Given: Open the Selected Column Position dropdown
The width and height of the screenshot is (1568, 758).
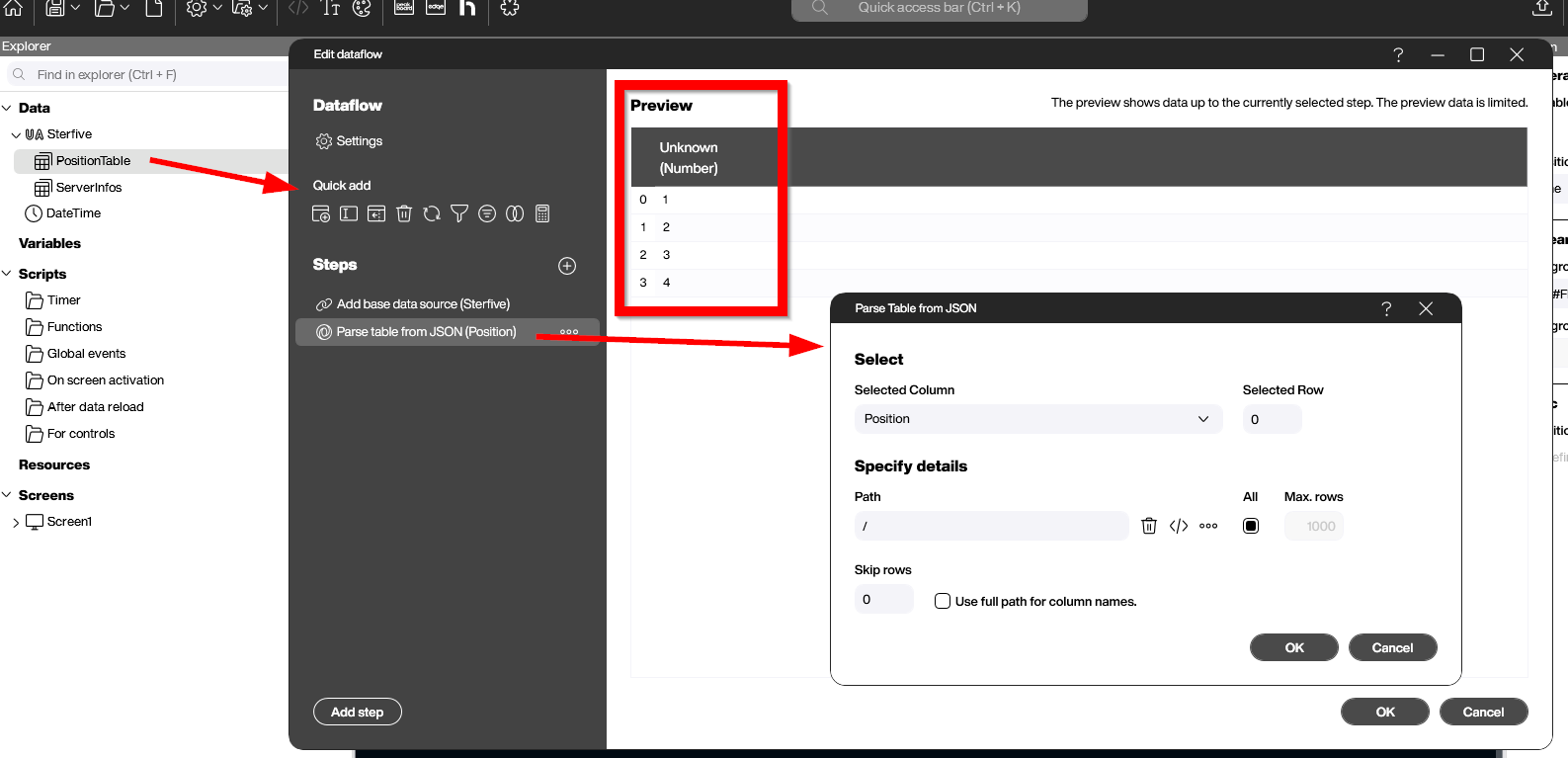Looking at the screenshot, I should (1037, 419).
